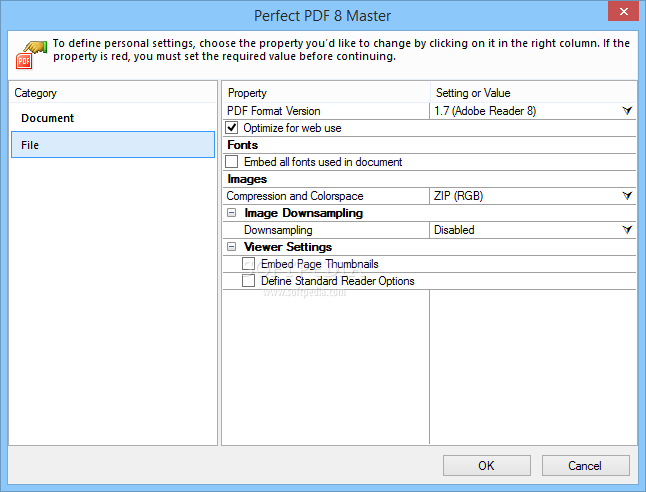Uncheck Optimize for web use
This screenshot has width=646, height=492.
pos(232,128)
